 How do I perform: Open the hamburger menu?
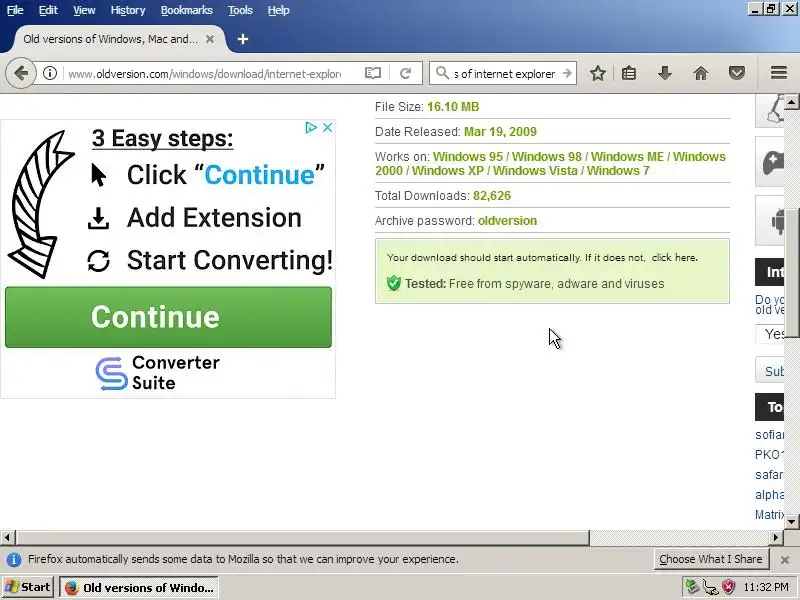(x=779, y=73)
